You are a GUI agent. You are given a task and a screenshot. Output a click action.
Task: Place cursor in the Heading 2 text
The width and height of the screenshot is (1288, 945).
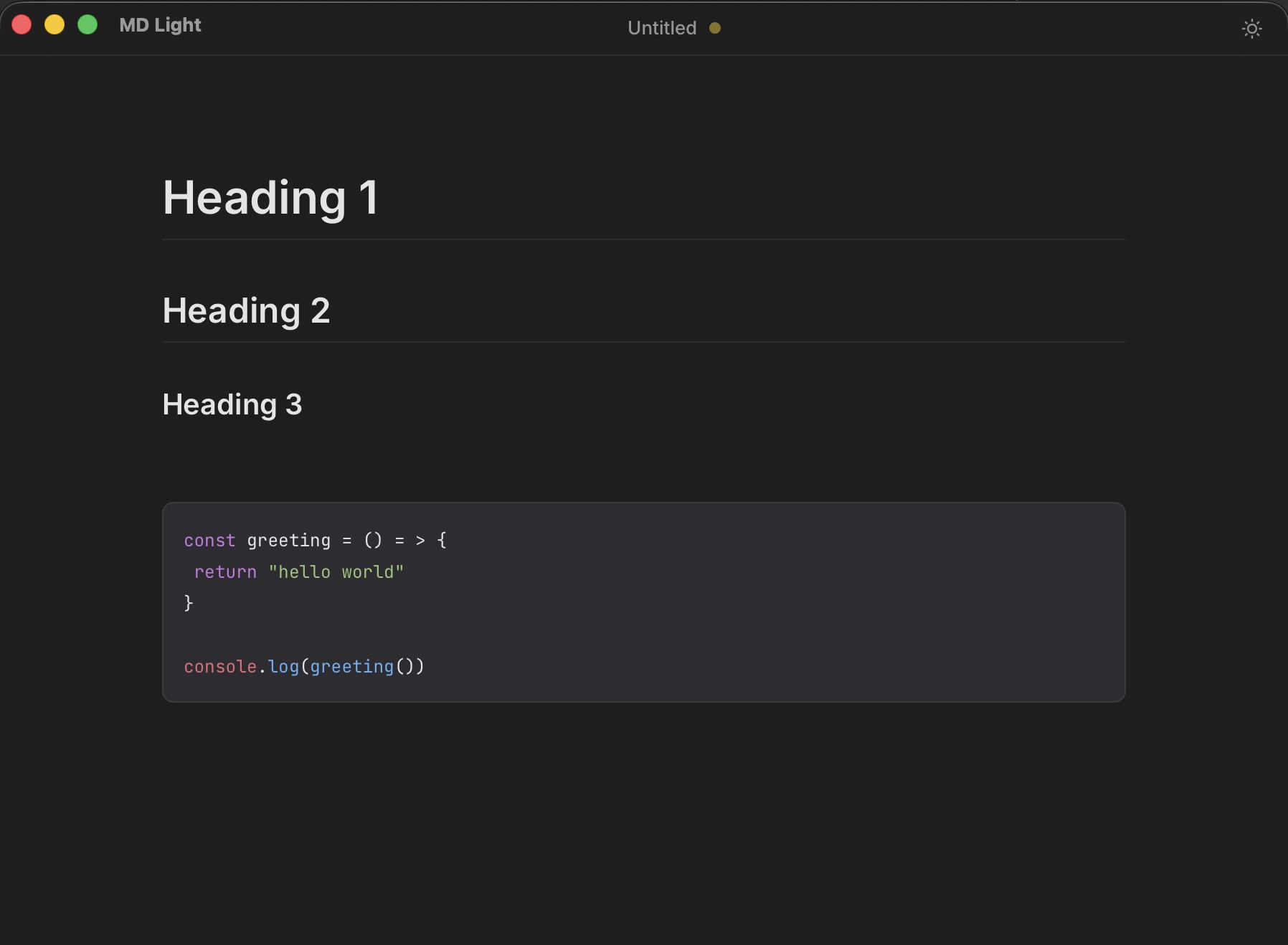point(246,311)
